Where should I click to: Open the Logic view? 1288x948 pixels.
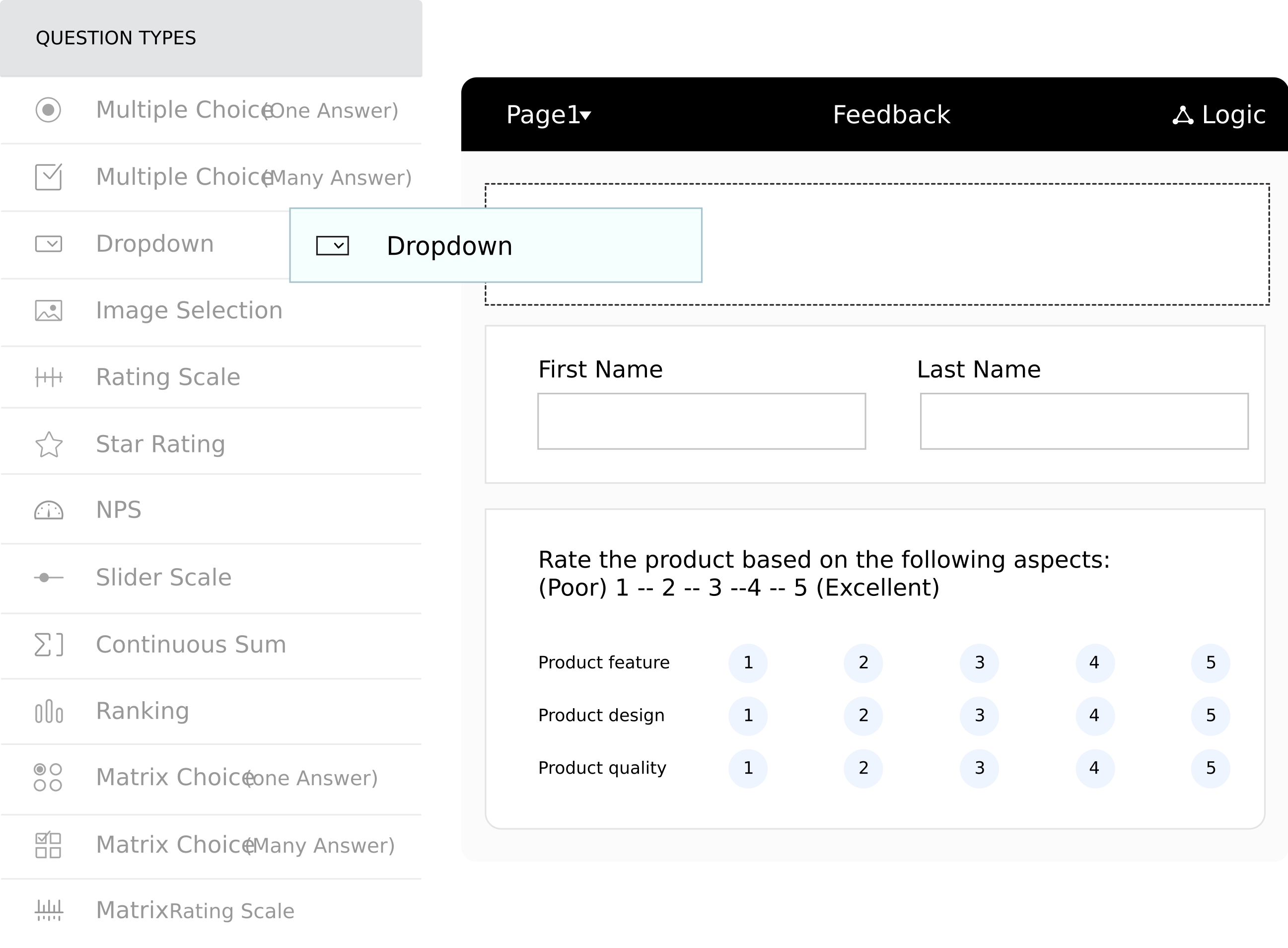click(1218, 115)
